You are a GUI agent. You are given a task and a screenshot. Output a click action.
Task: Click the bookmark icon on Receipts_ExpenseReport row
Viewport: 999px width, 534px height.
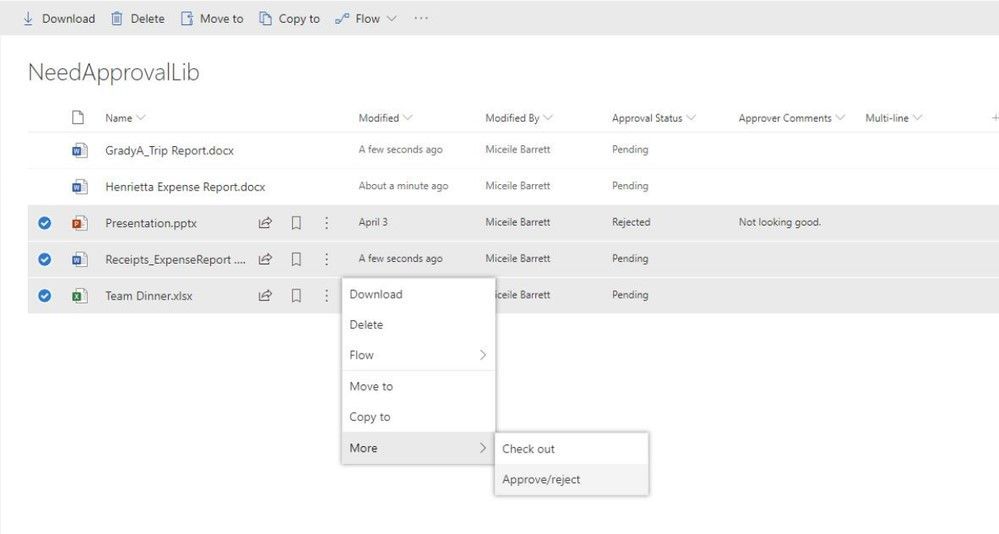[296, 259]
